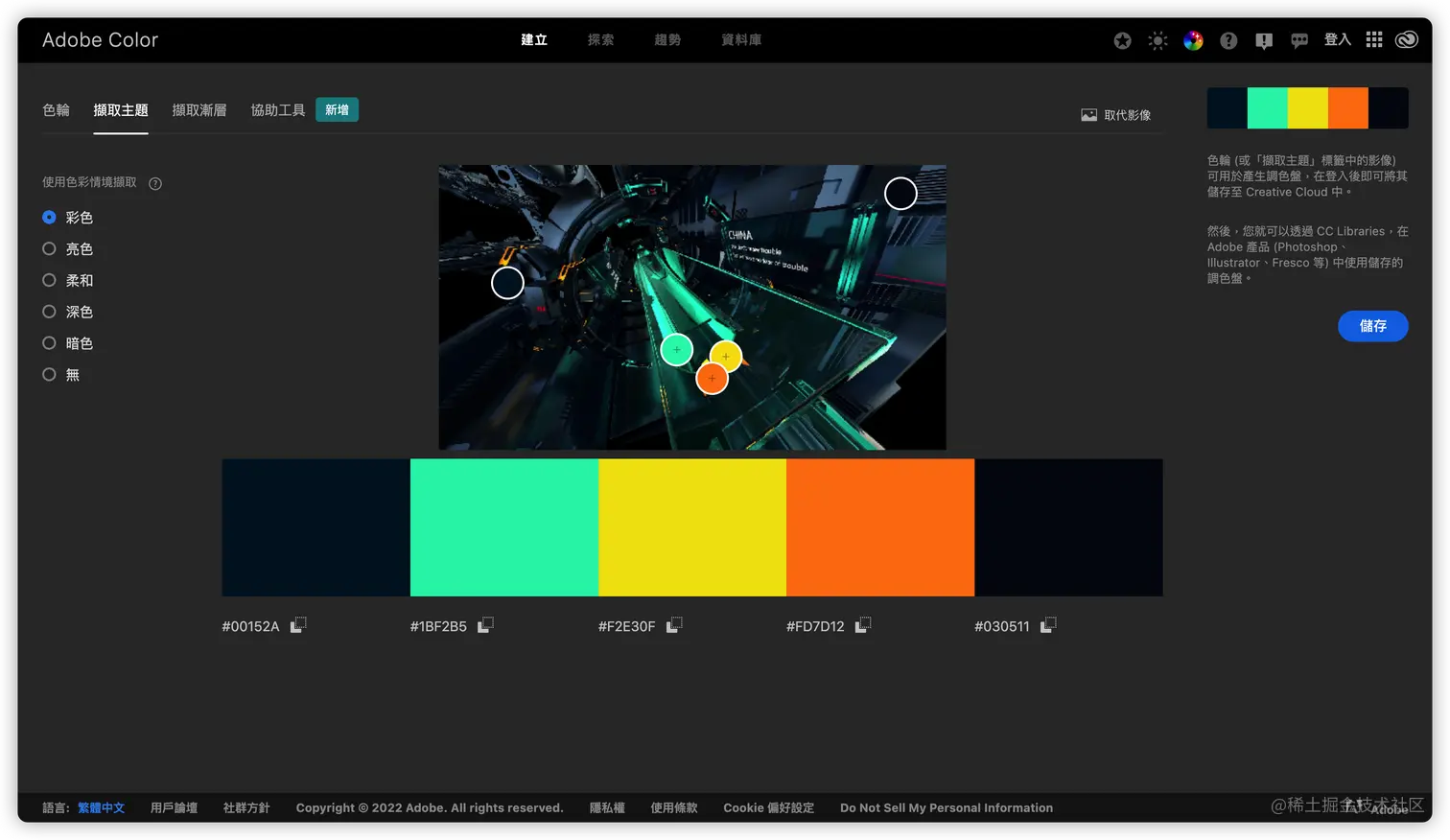The width and height of the screenshot is (1450, 840).
Task: Open the 用戶論壇 footer link
Action: pyautogui.click(x=174, y=808)
